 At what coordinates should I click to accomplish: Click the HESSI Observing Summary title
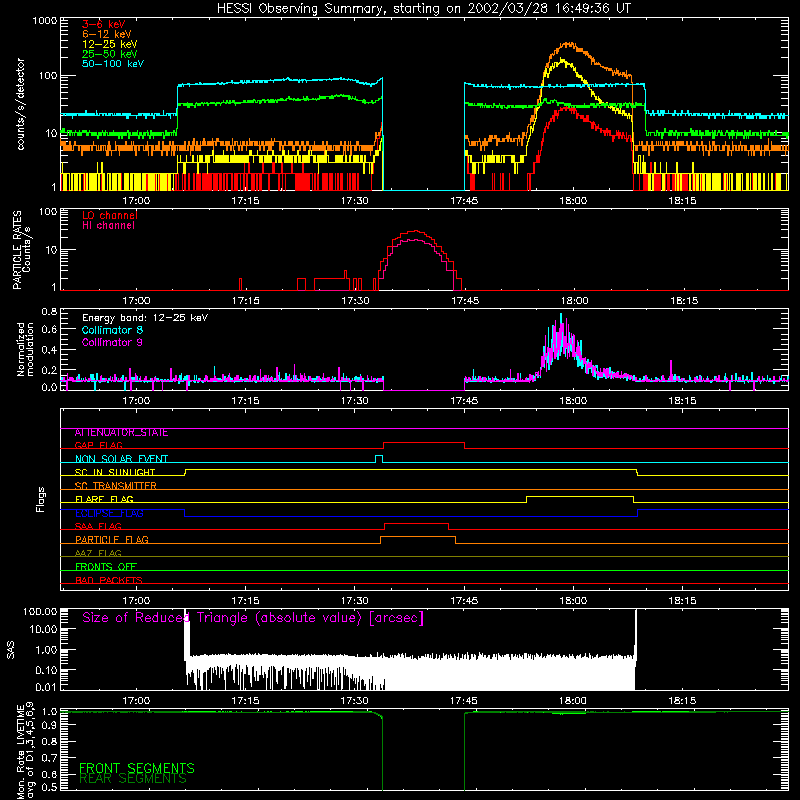tap(423, 9)
